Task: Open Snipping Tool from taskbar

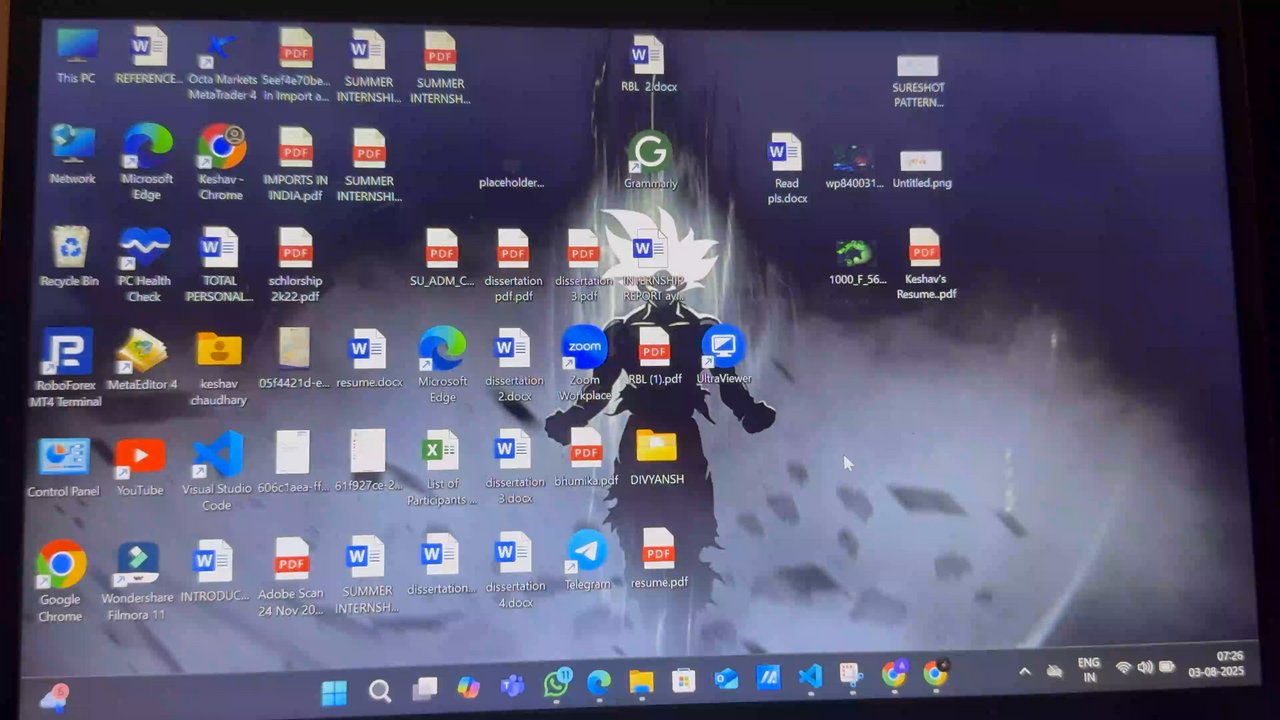Action: click(x=852, y=676)
